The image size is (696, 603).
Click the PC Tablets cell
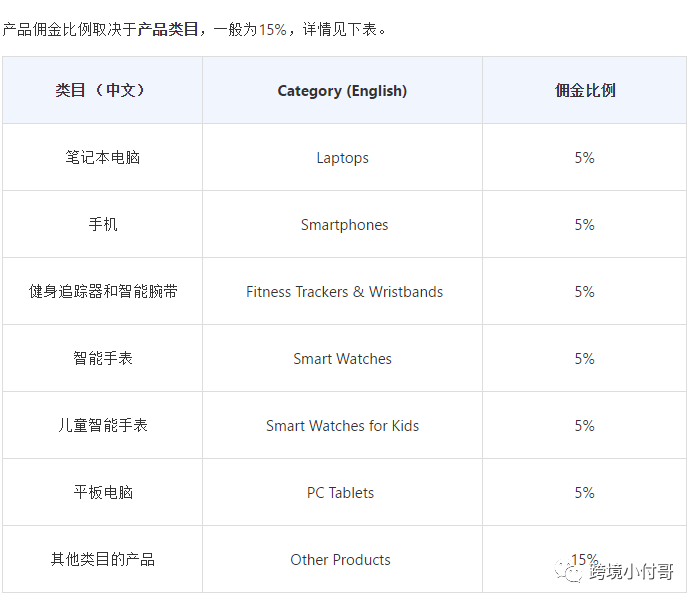(x=342, y=492)
